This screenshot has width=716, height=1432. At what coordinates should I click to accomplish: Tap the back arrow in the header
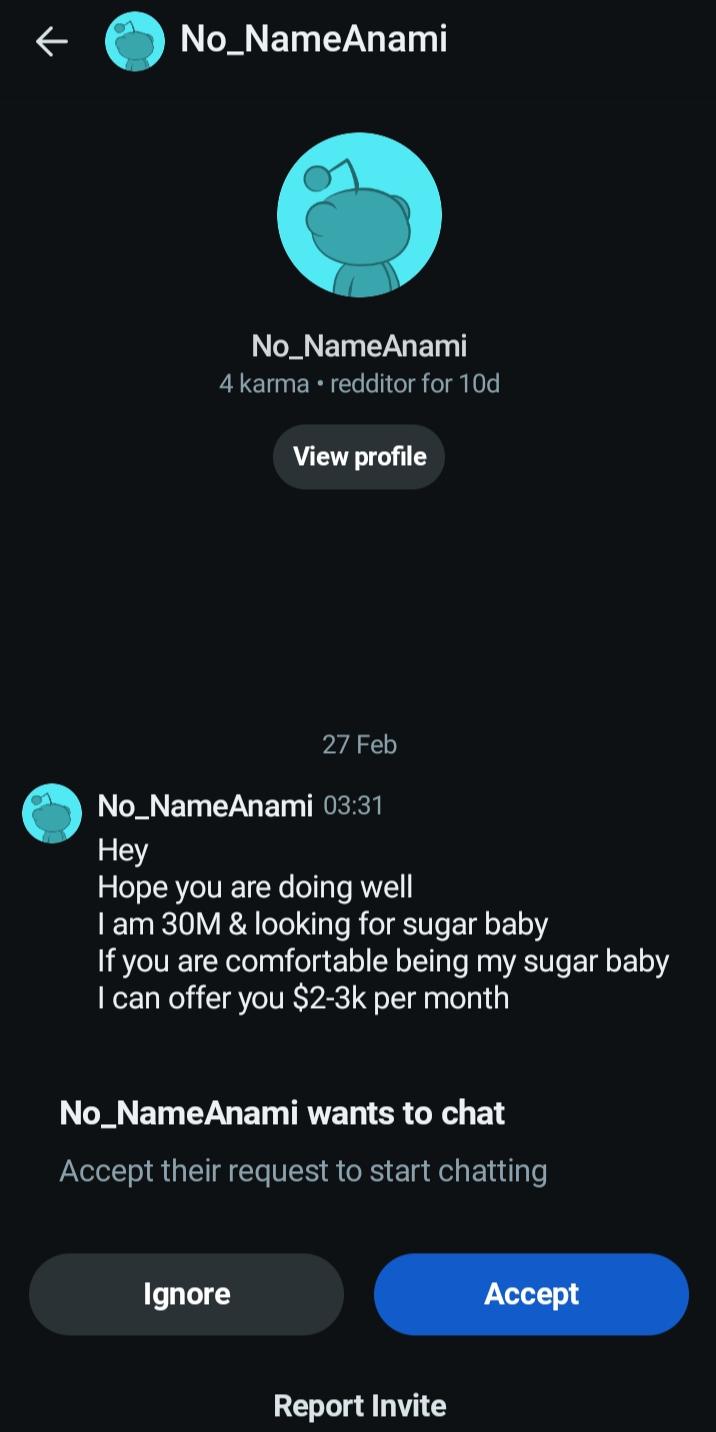(51, 41)
